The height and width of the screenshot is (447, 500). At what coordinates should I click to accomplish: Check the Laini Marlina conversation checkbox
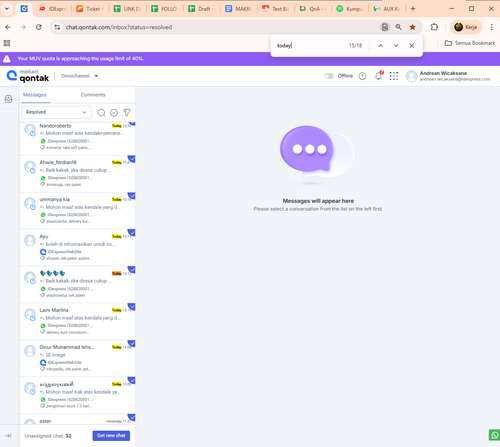coord(132,307)
